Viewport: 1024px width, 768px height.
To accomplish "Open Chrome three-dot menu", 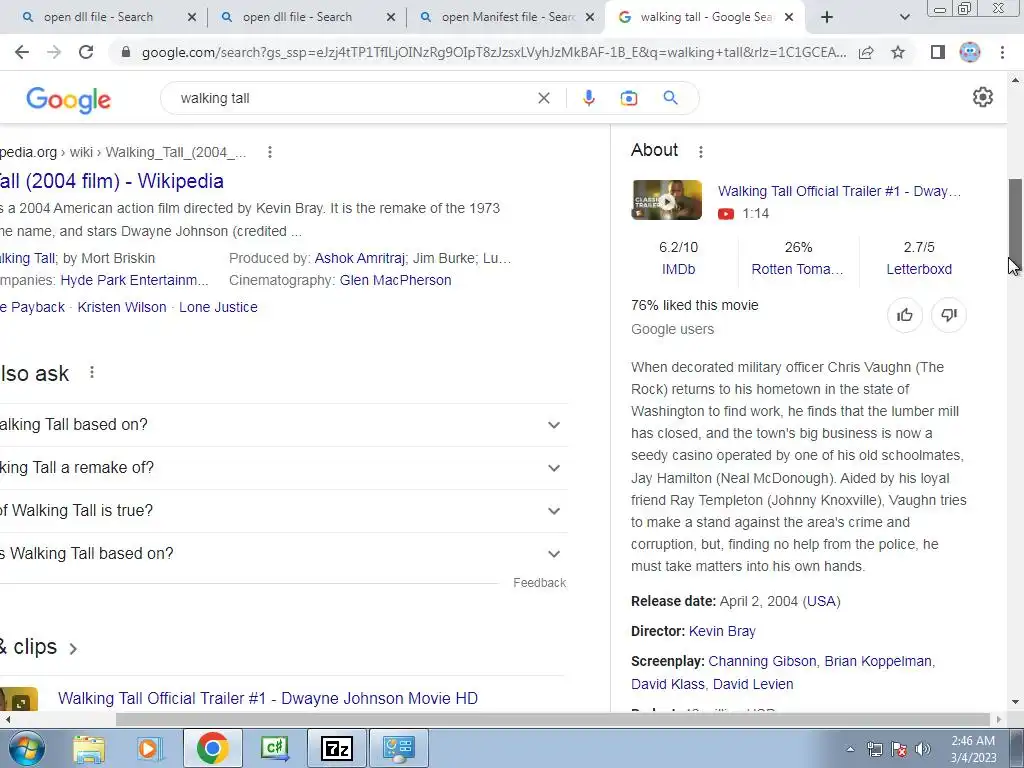I will [x=1002, y=52].
